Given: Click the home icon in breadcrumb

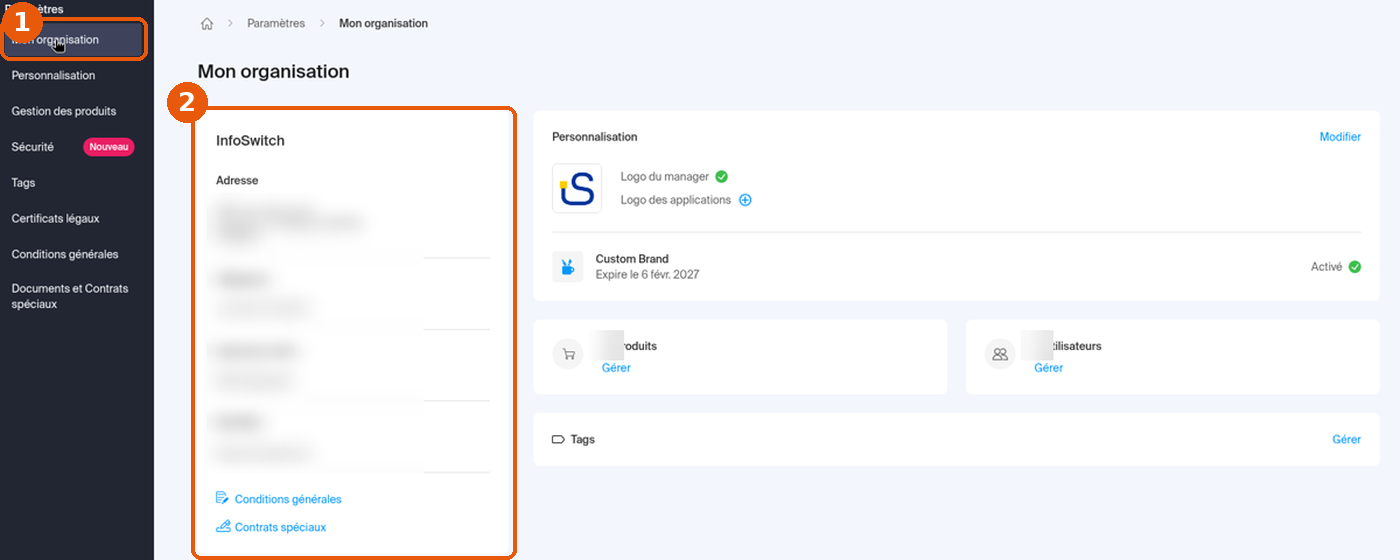Looking at the screenshot, I should pos(207,23).
